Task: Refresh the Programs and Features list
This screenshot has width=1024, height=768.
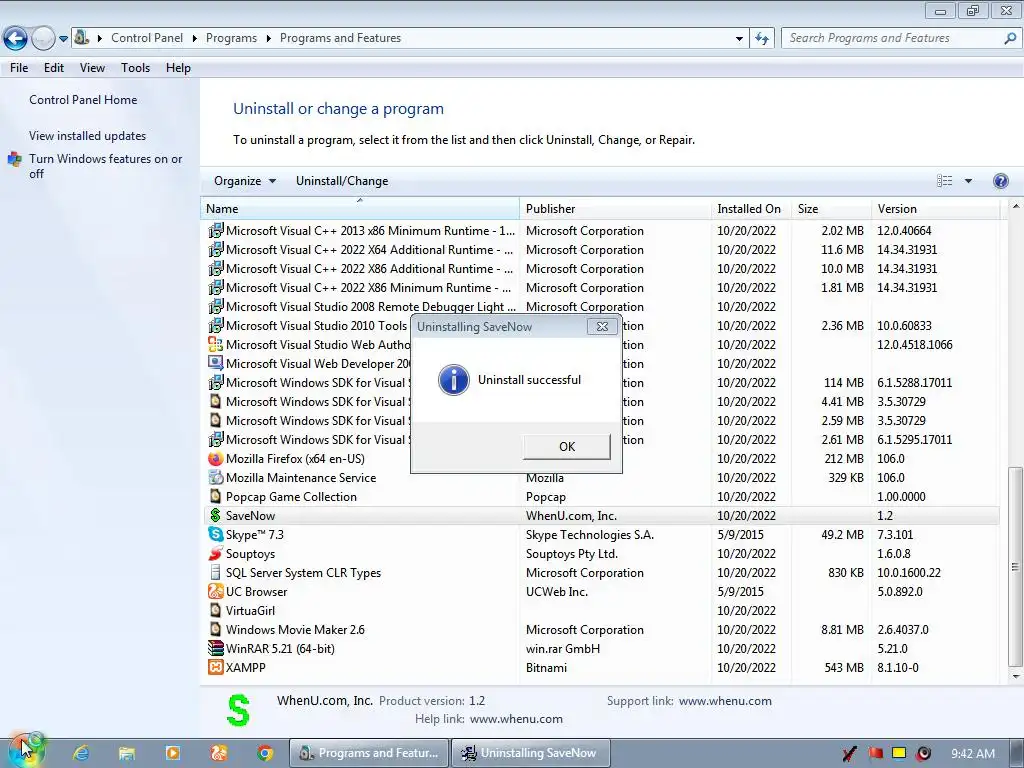Action: [x=762, y=39]
